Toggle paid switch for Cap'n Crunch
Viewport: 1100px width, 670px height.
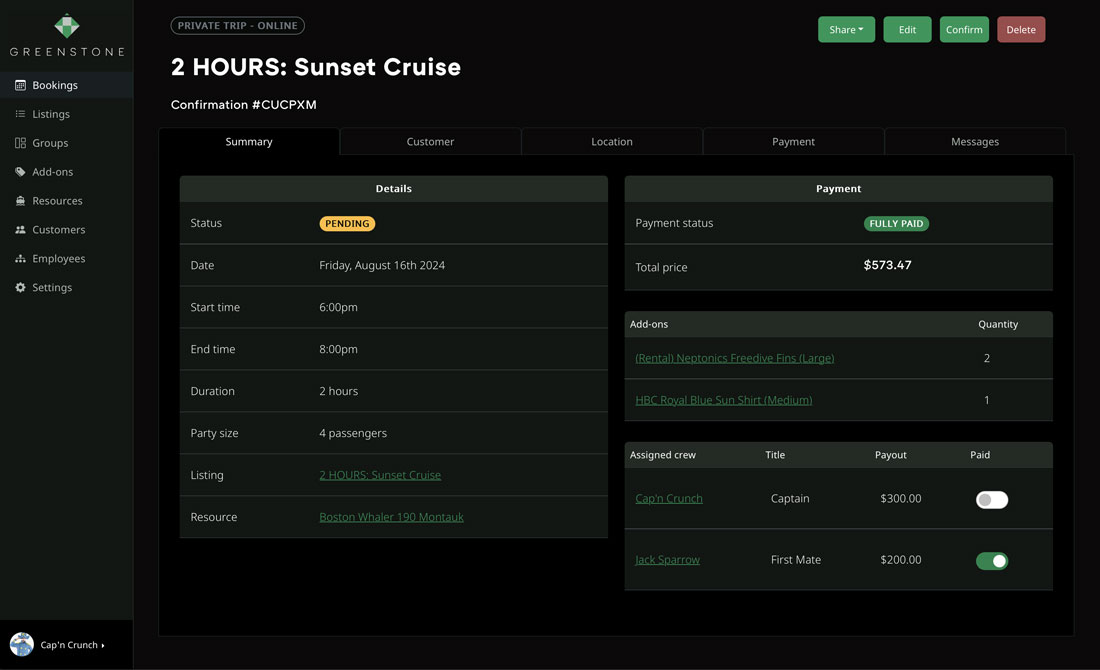pyautogui.click(x=991, y=499)
